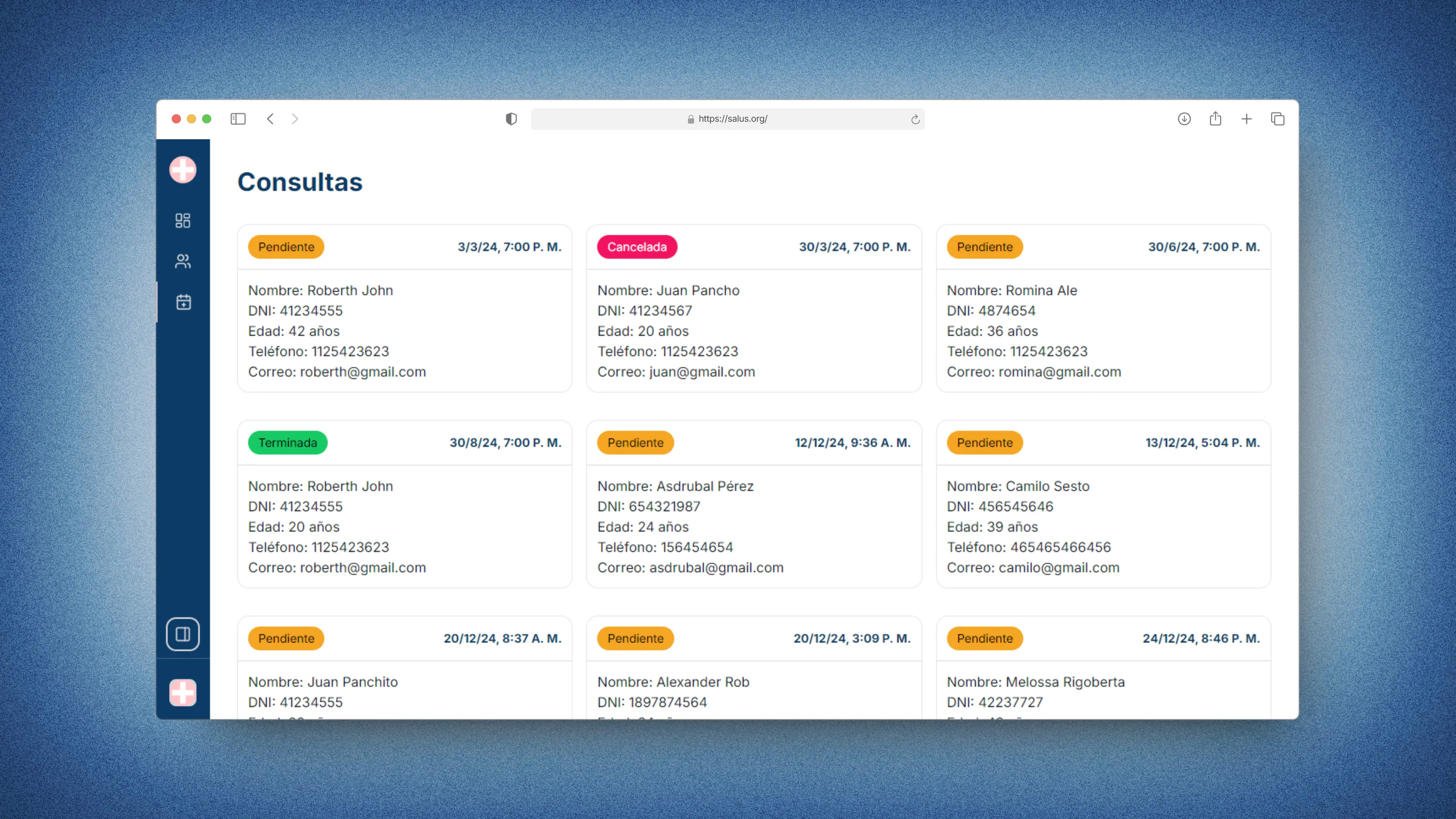Click Nombre: Juan Pancho

coord(668,290)
